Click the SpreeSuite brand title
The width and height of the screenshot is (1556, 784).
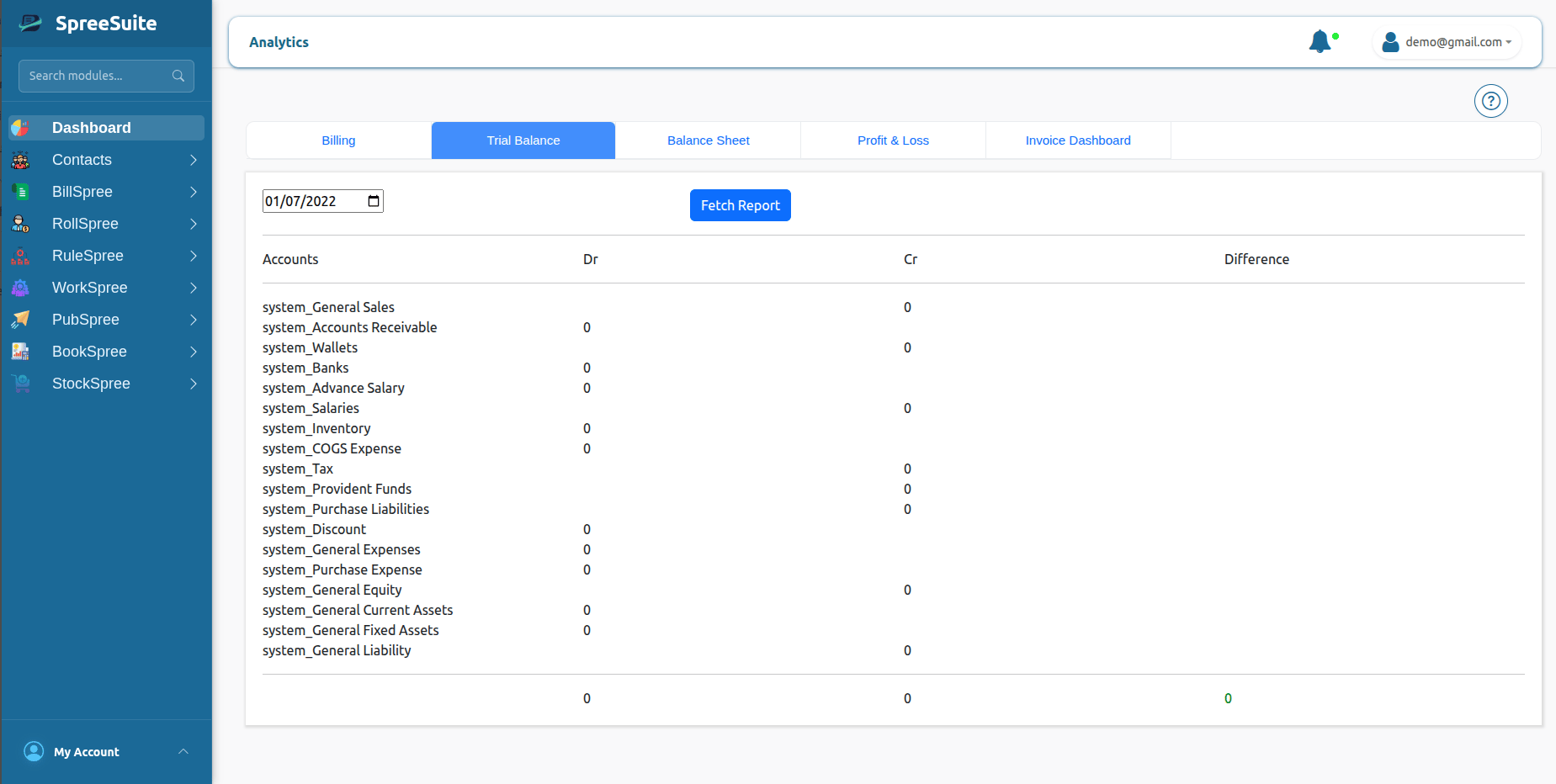tap(106, 24)
